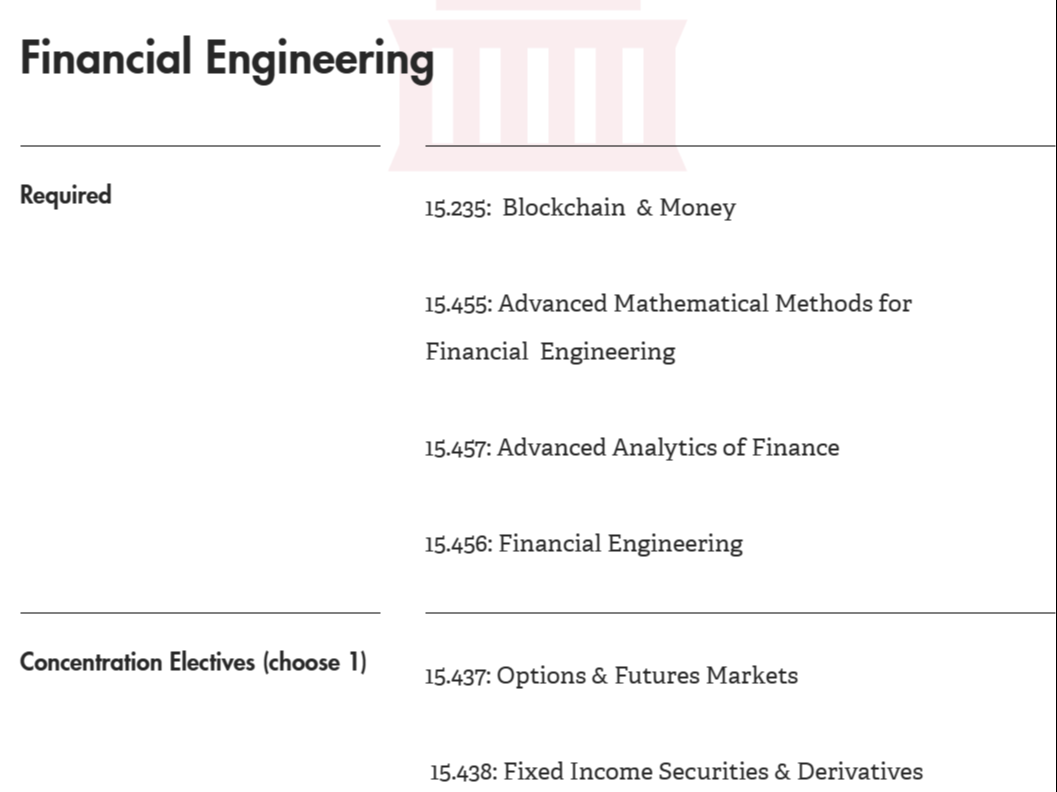Click the divider line above the Blockchain course

(x=740, y=146)
